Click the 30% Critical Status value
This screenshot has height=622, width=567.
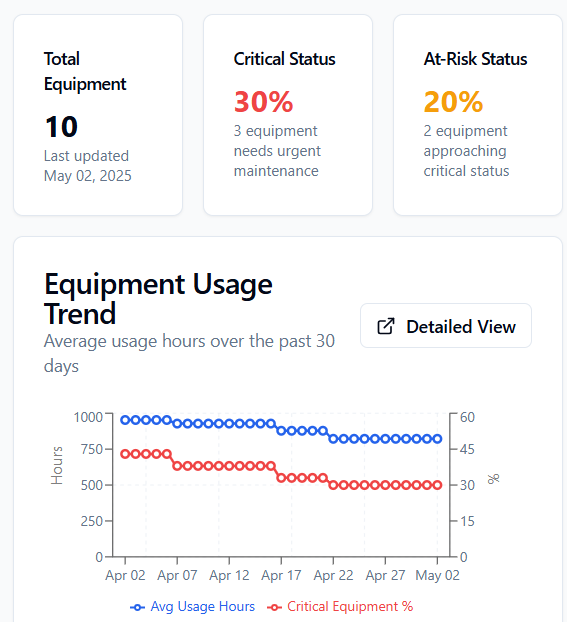point(263,102)
